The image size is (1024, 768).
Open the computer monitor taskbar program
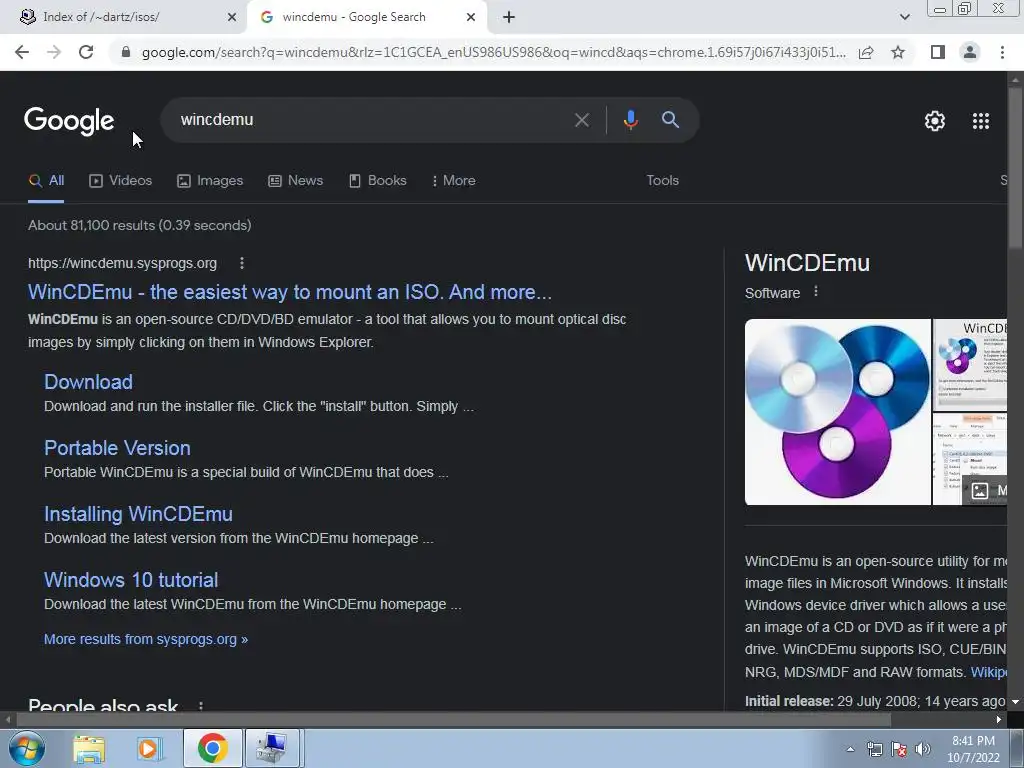[272, 748]
